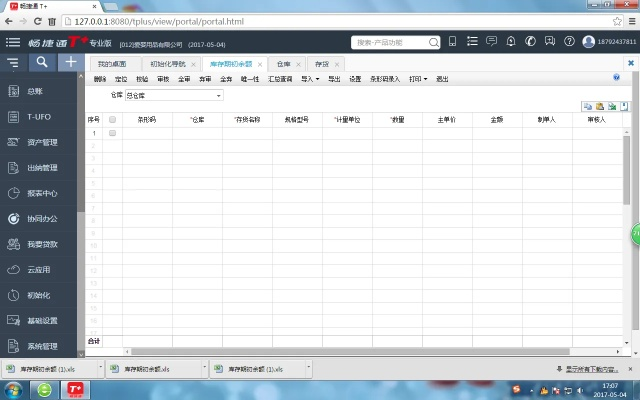Toggle the select-all checkbox in grid header
Screen dimensions: 640x400
(x=112, y=120)
